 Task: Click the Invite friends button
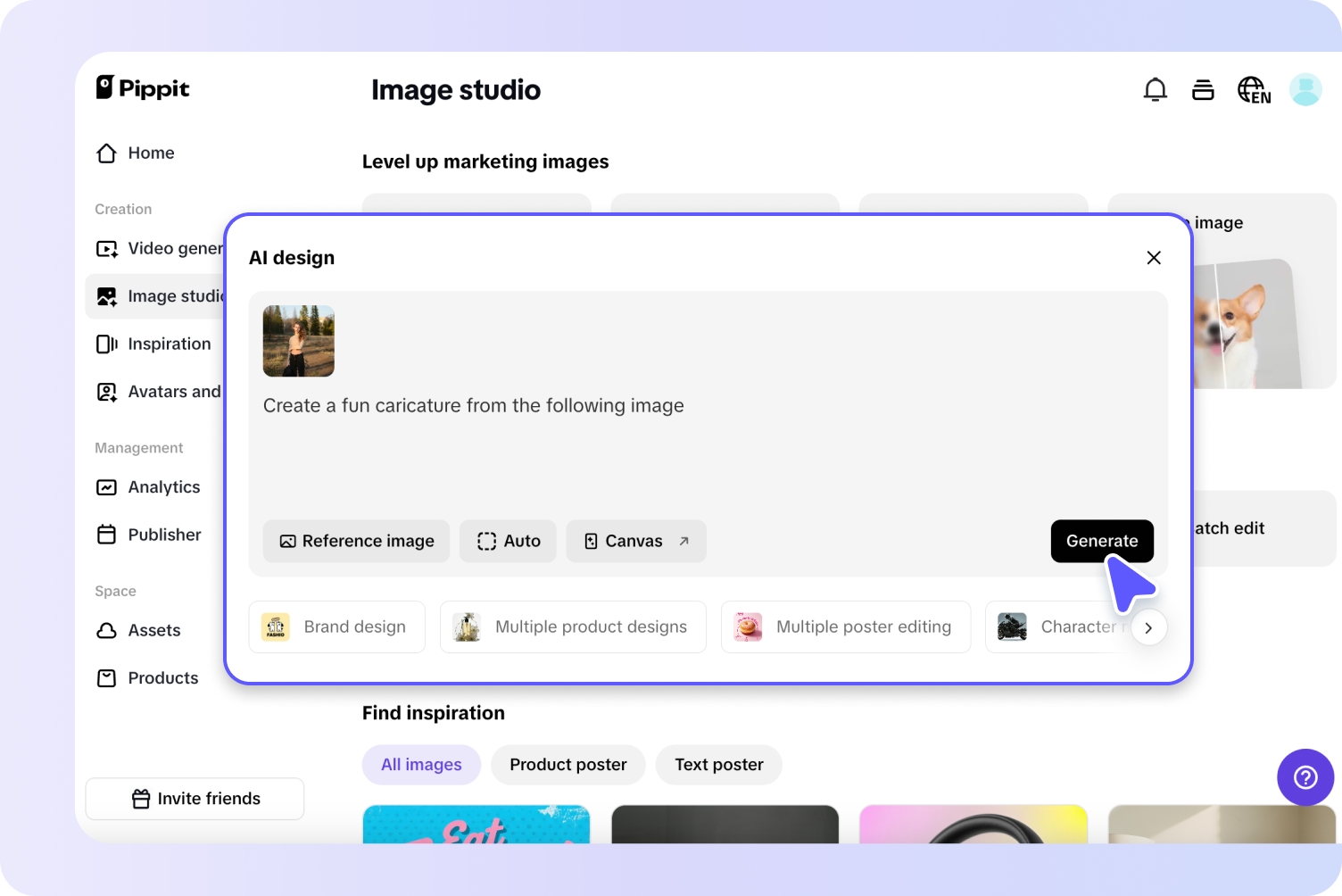pos(195,799)
